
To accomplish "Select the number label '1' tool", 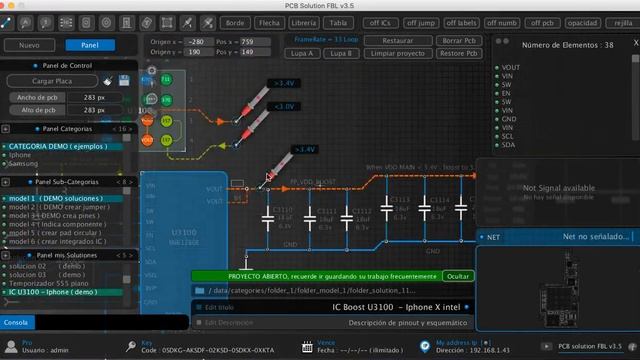I will pyautogui.click(x=45, y=23).
